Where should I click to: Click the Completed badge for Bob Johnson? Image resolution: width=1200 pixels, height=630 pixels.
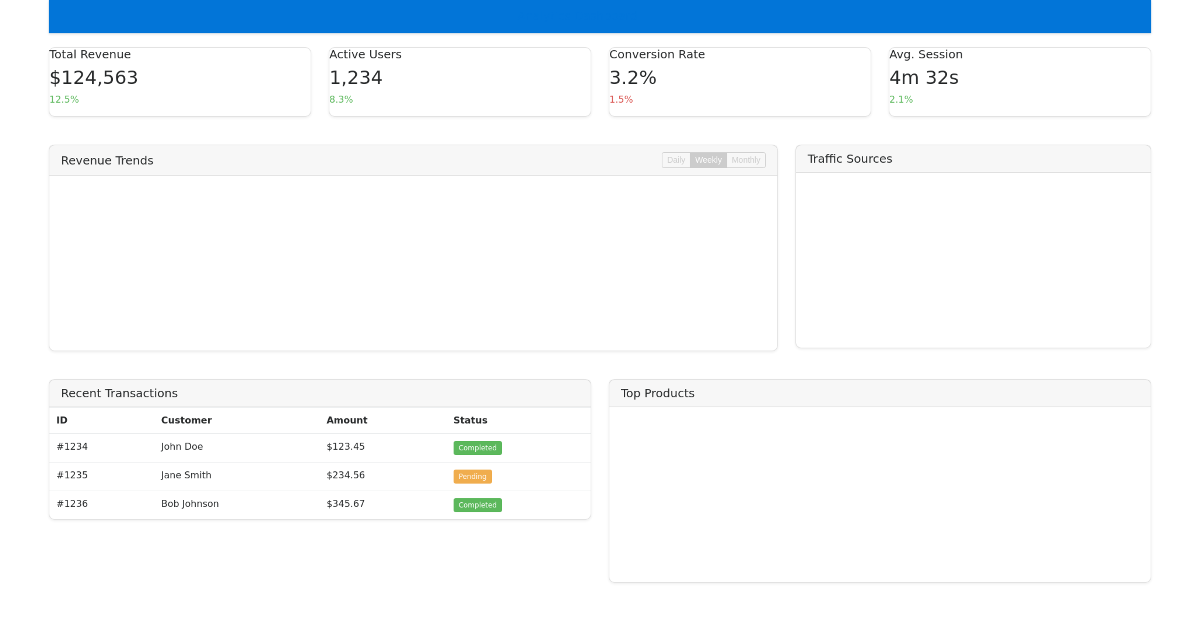pyautogui.click(x=477, y=504)
